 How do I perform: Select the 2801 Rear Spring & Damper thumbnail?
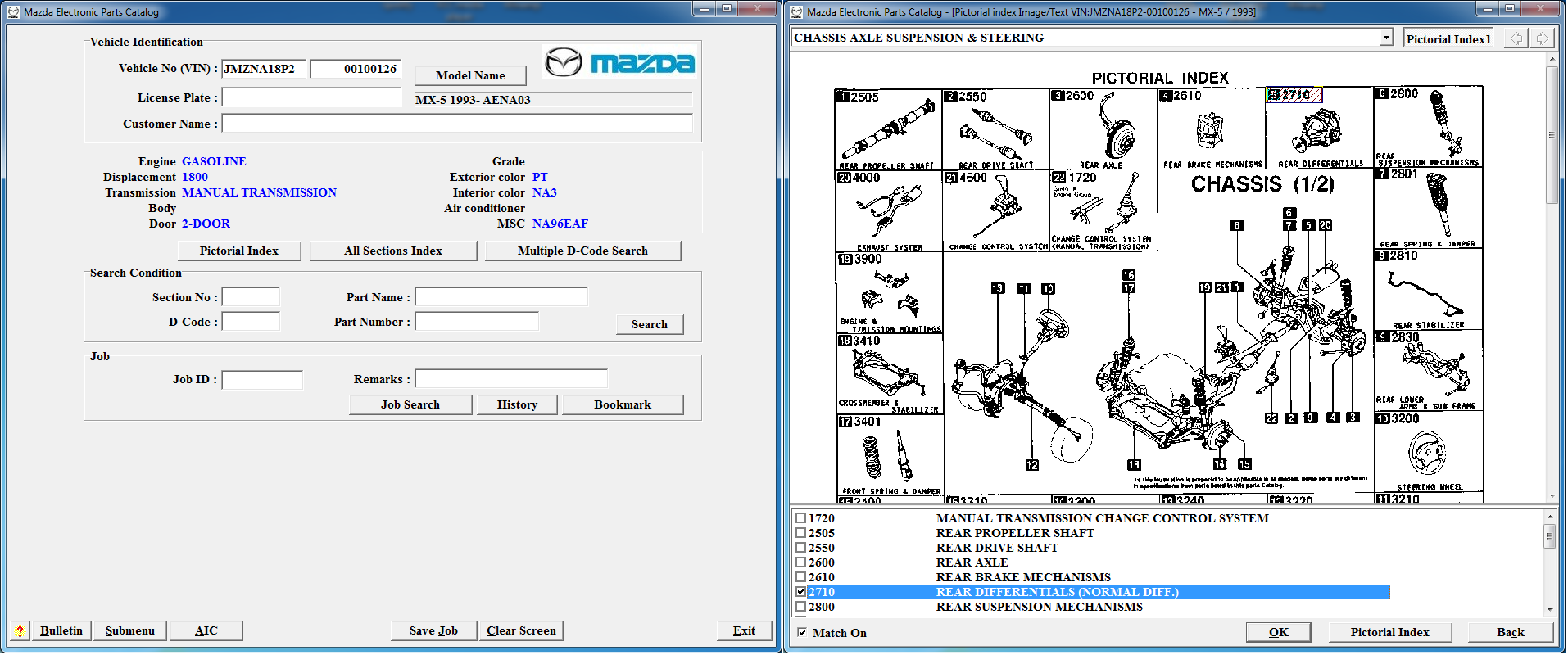(1428, 208)
